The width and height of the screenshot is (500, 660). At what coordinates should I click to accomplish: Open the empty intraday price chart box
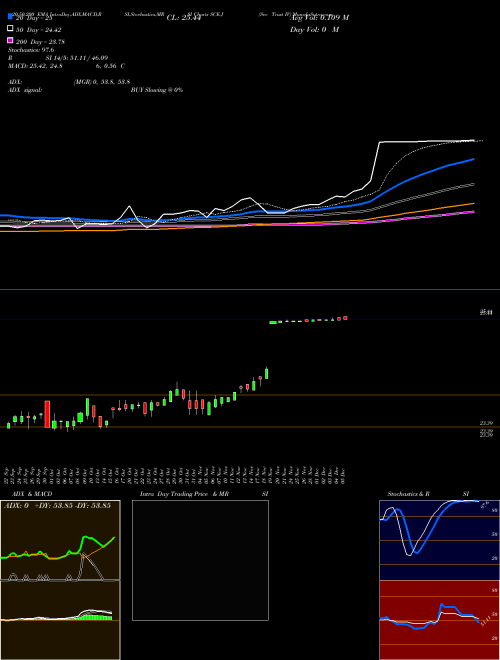tap(200, 560)
